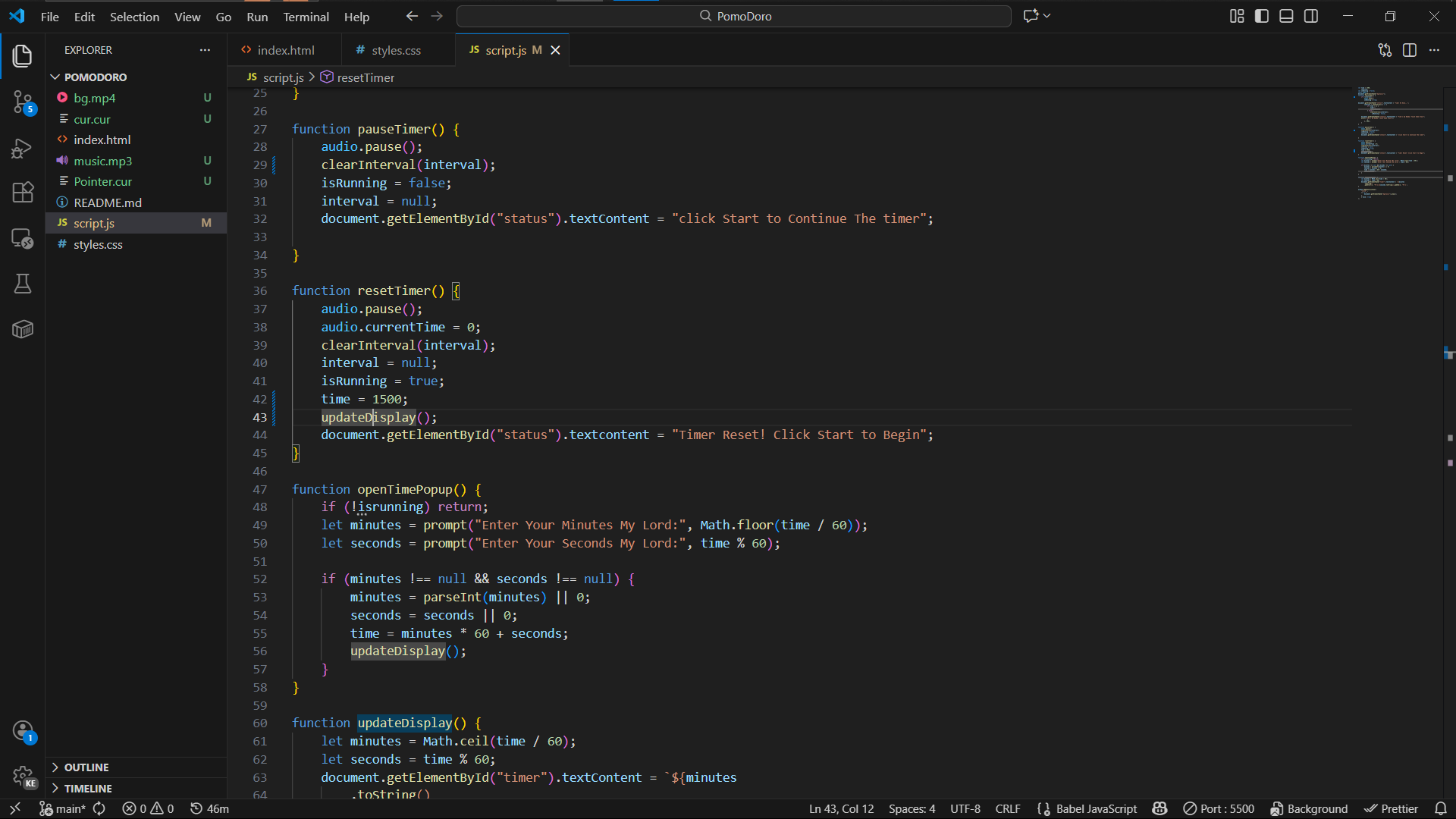This screenshot has height=819, width=1456.
Task: Click Babel JavaScript language mode
Action: click(1096, 808)
